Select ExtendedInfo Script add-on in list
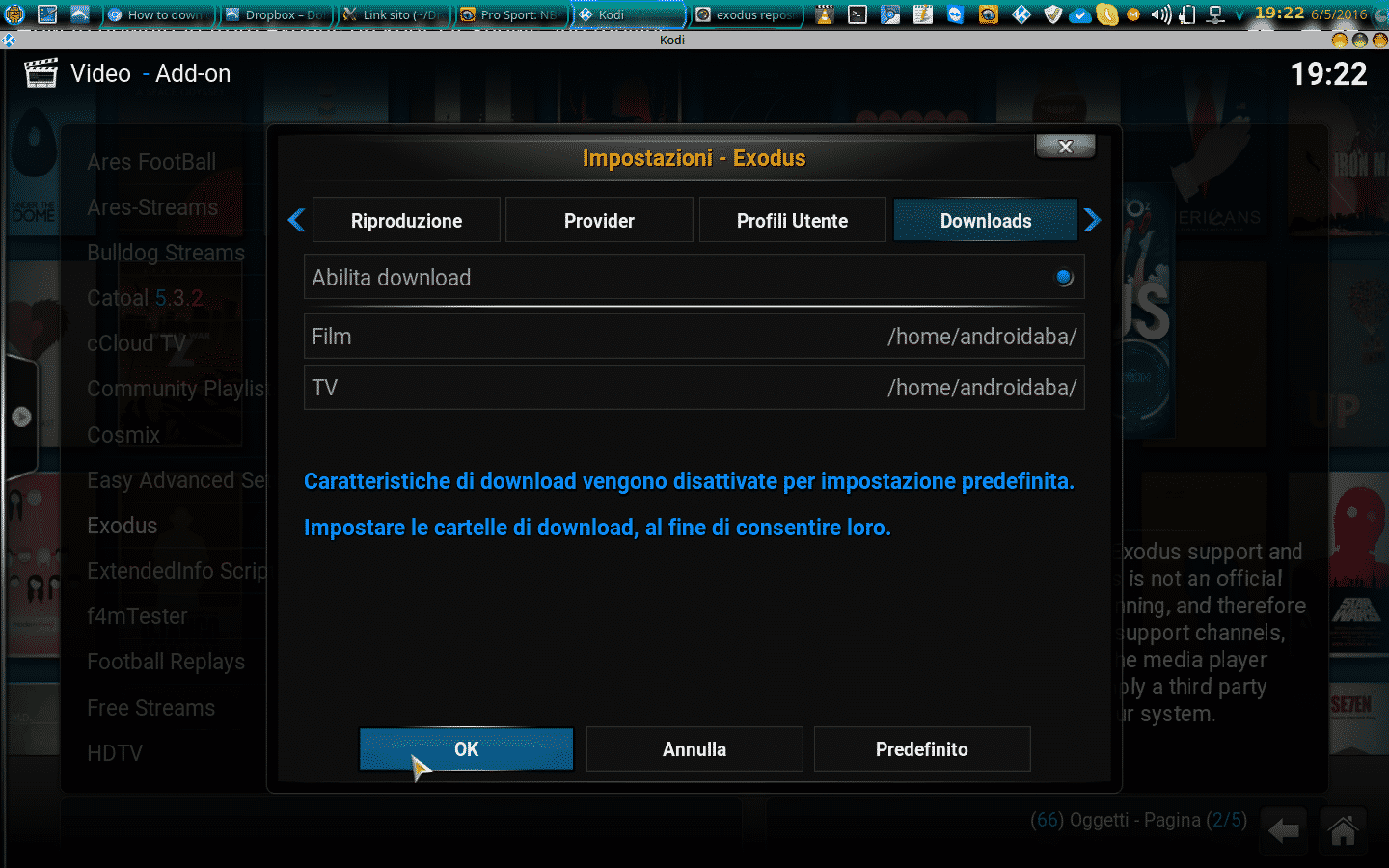The width and height of the screenshot is (1389, 868). [x=176, y=571]
